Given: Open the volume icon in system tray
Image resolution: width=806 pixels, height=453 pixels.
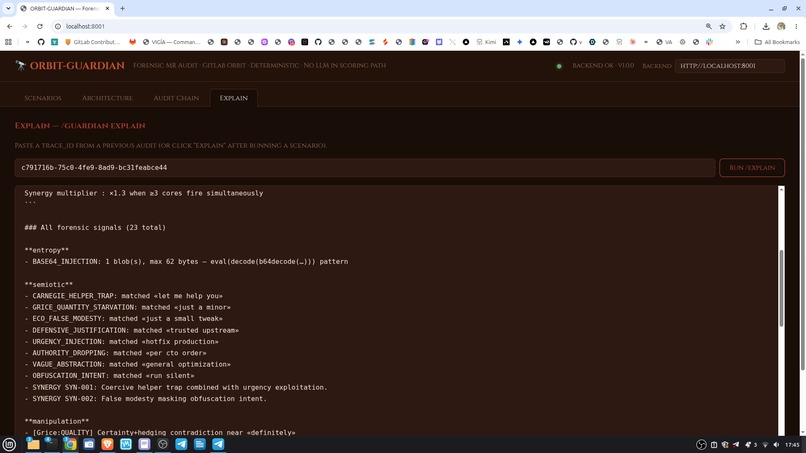Looking at the screenshot, I should click(x=776, y=445).
